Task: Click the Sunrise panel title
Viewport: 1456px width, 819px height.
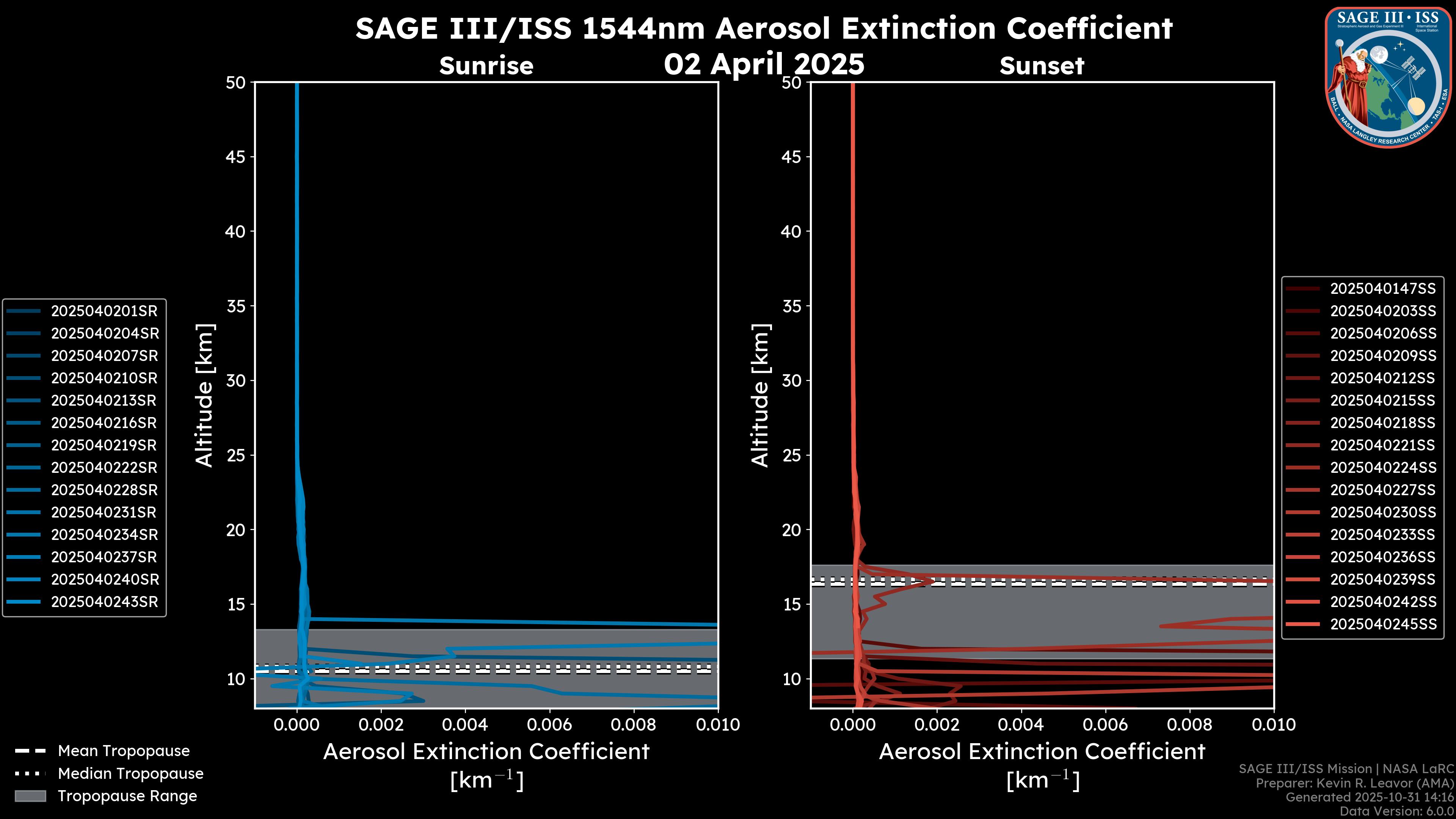Action: (x=486, y=66)
